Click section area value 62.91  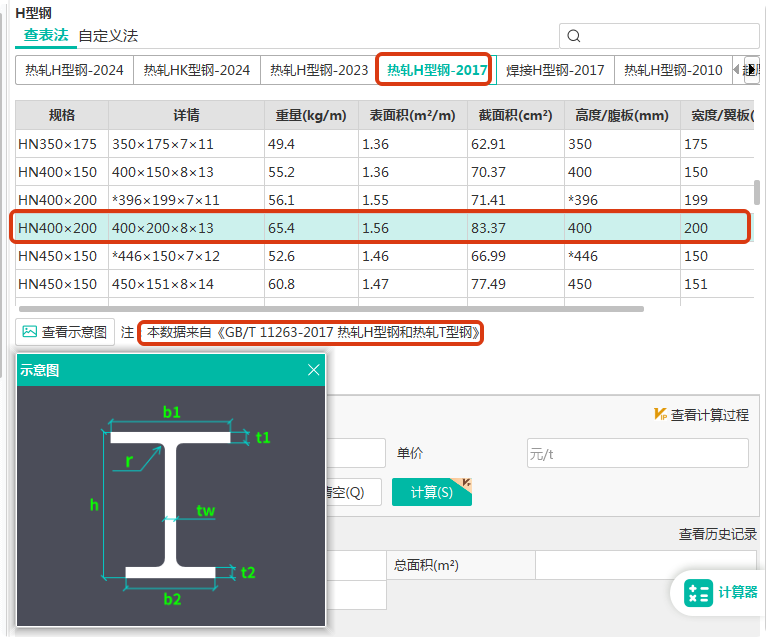click(488, 144)
